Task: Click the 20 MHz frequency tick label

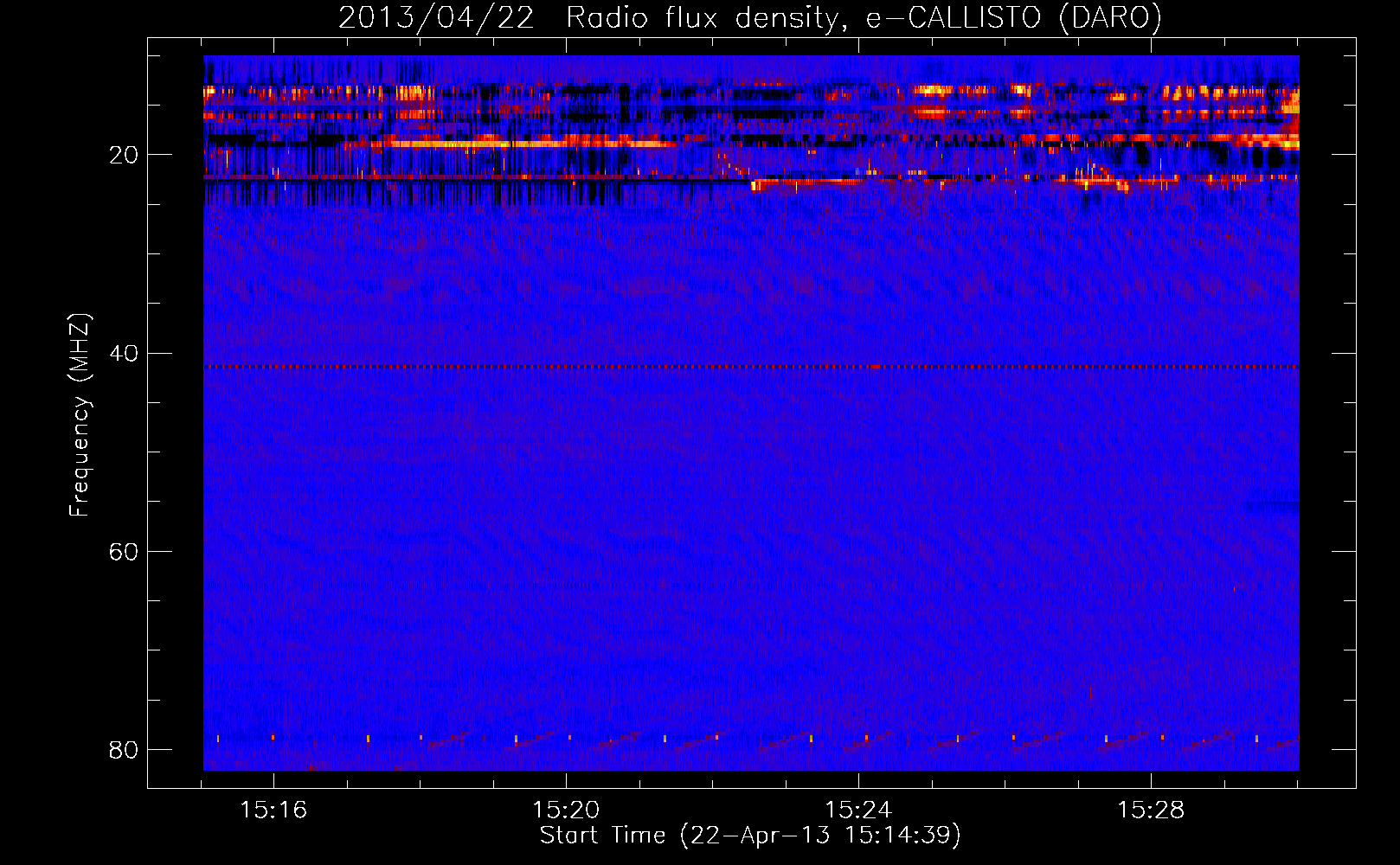Action: pyautogui.click(x=124, y=155)
